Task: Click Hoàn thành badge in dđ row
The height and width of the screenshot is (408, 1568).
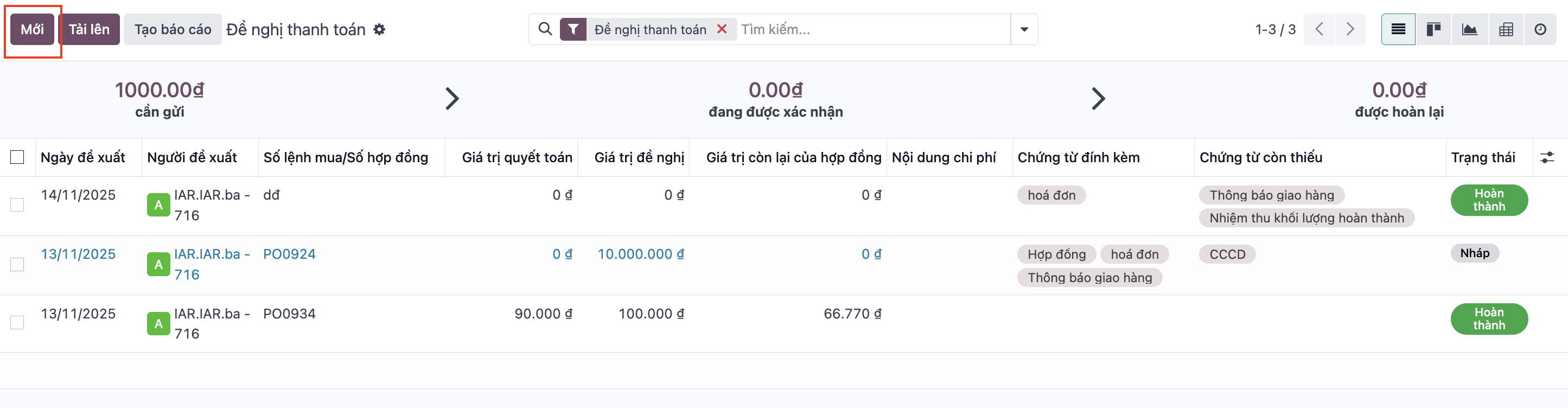Action: pyautogui.click(x=1489, y=200)
